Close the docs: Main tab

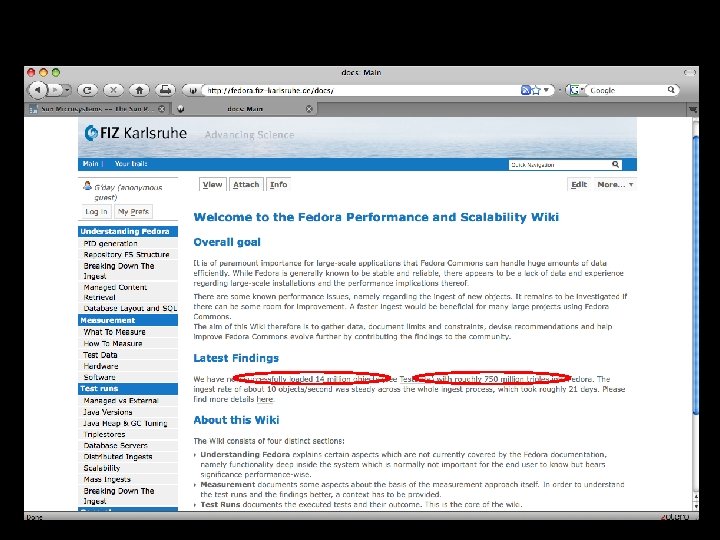(x=309, y=109)
